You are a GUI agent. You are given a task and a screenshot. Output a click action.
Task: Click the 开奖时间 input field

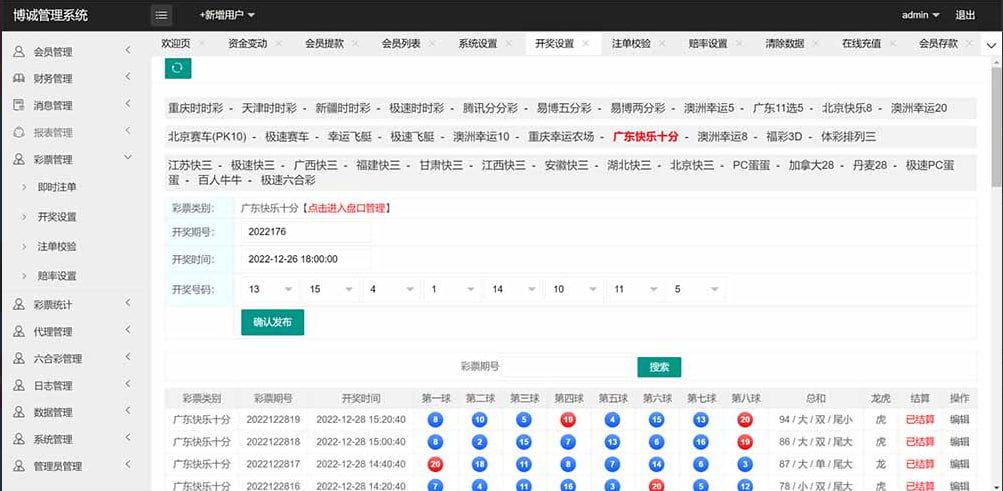coord(306,260)
